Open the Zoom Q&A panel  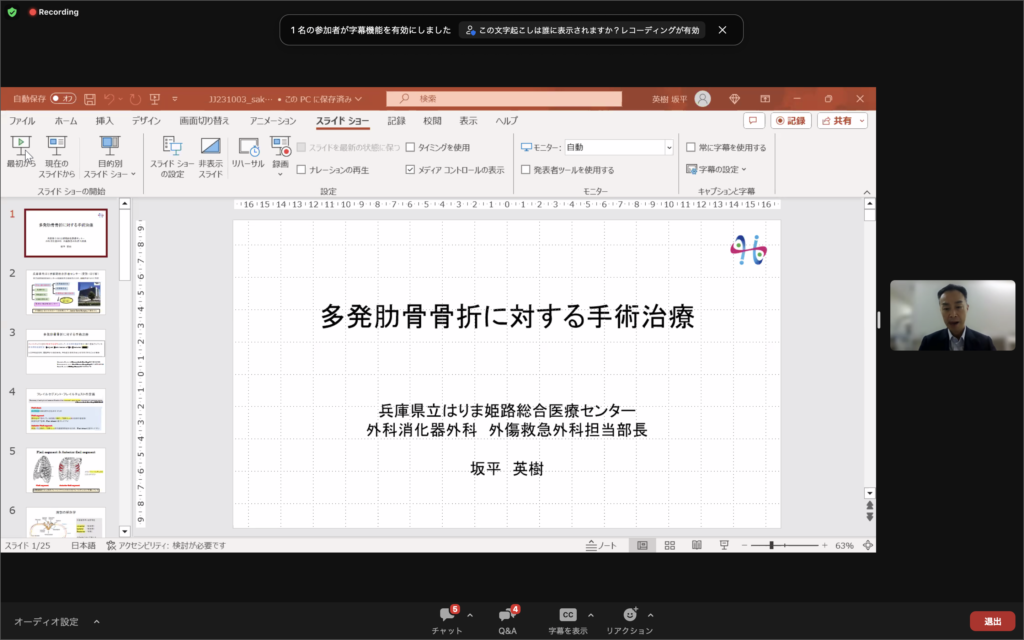(x=507, y=615)
